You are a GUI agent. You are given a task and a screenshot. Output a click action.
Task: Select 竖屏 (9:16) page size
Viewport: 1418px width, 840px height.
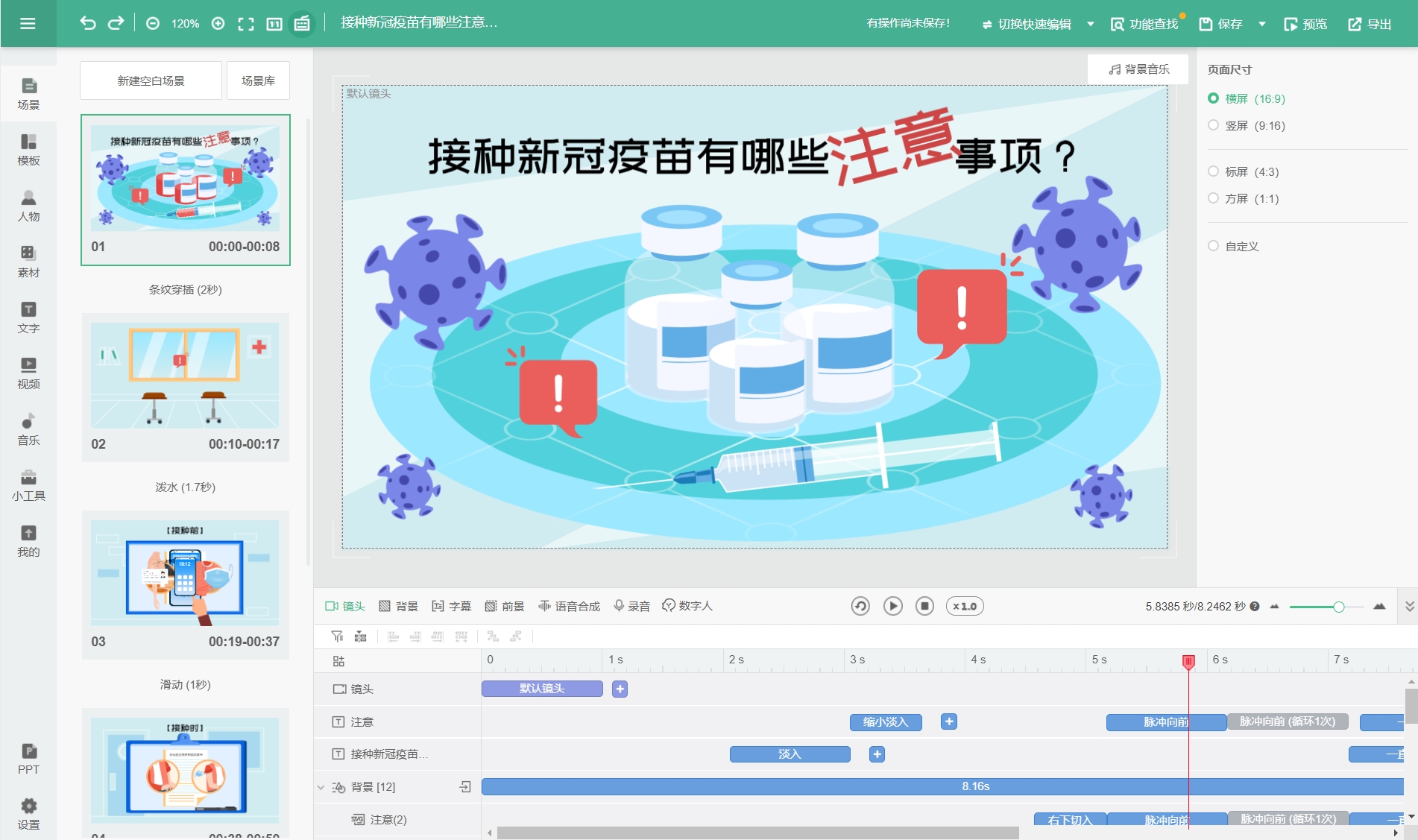click(x=1247, y=125)
